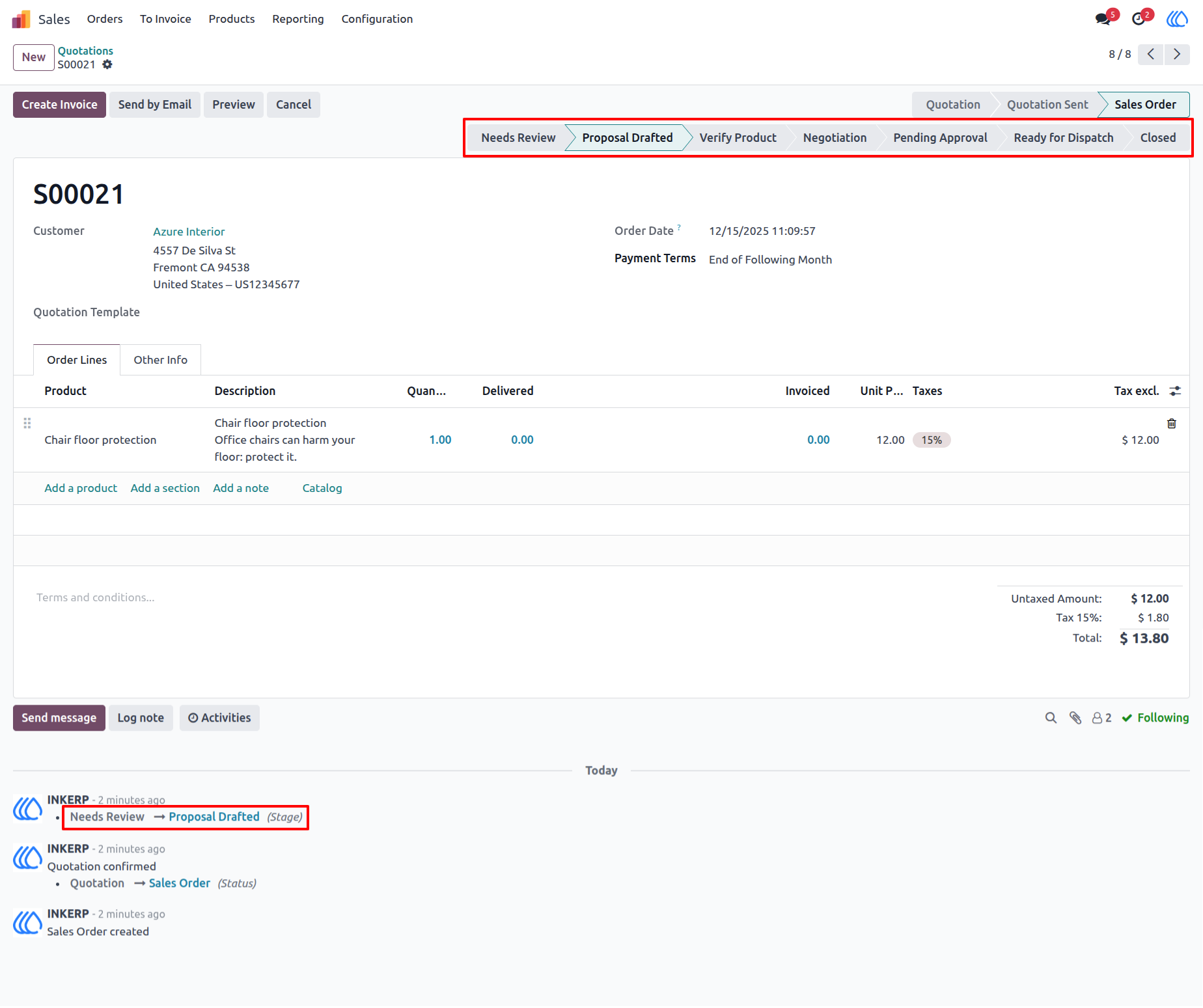The width and height of the screenshot is (1203, 1008).
Task: Go to previous record arrow
Action: [1151, 54]
